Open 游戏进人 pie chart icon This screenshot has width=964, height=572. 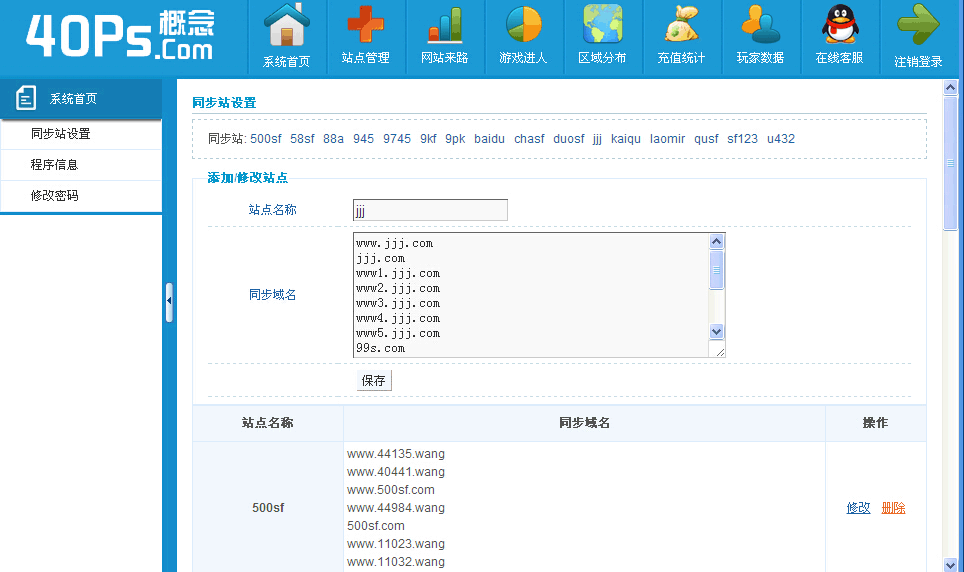click(523, 27)
